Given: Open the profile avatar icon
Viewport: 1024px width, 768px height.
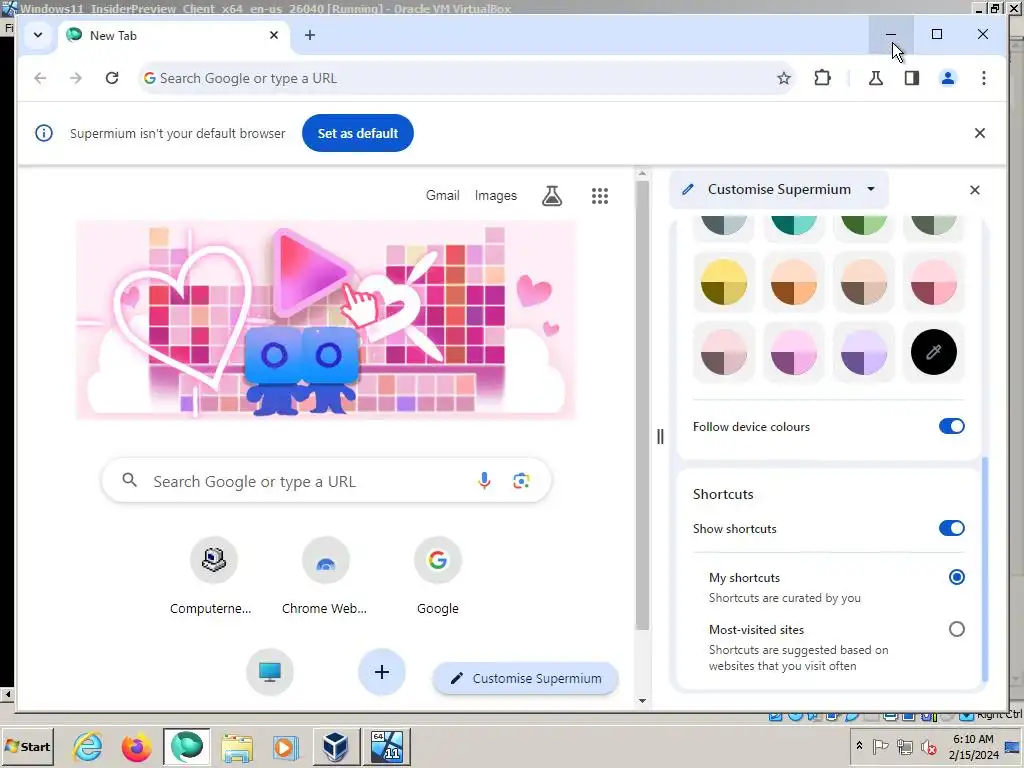Looking at the screenshot, I should [x=948, y=78].
